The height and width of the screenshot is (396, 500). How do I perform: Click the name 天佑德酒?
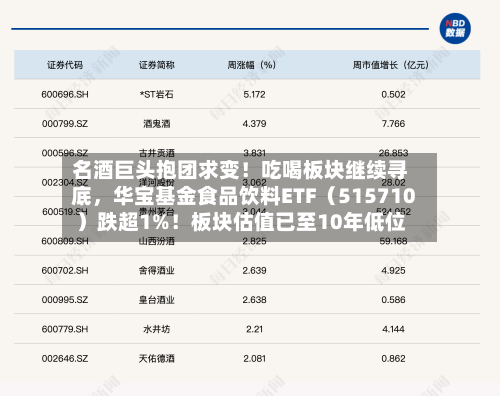[157, 359]
